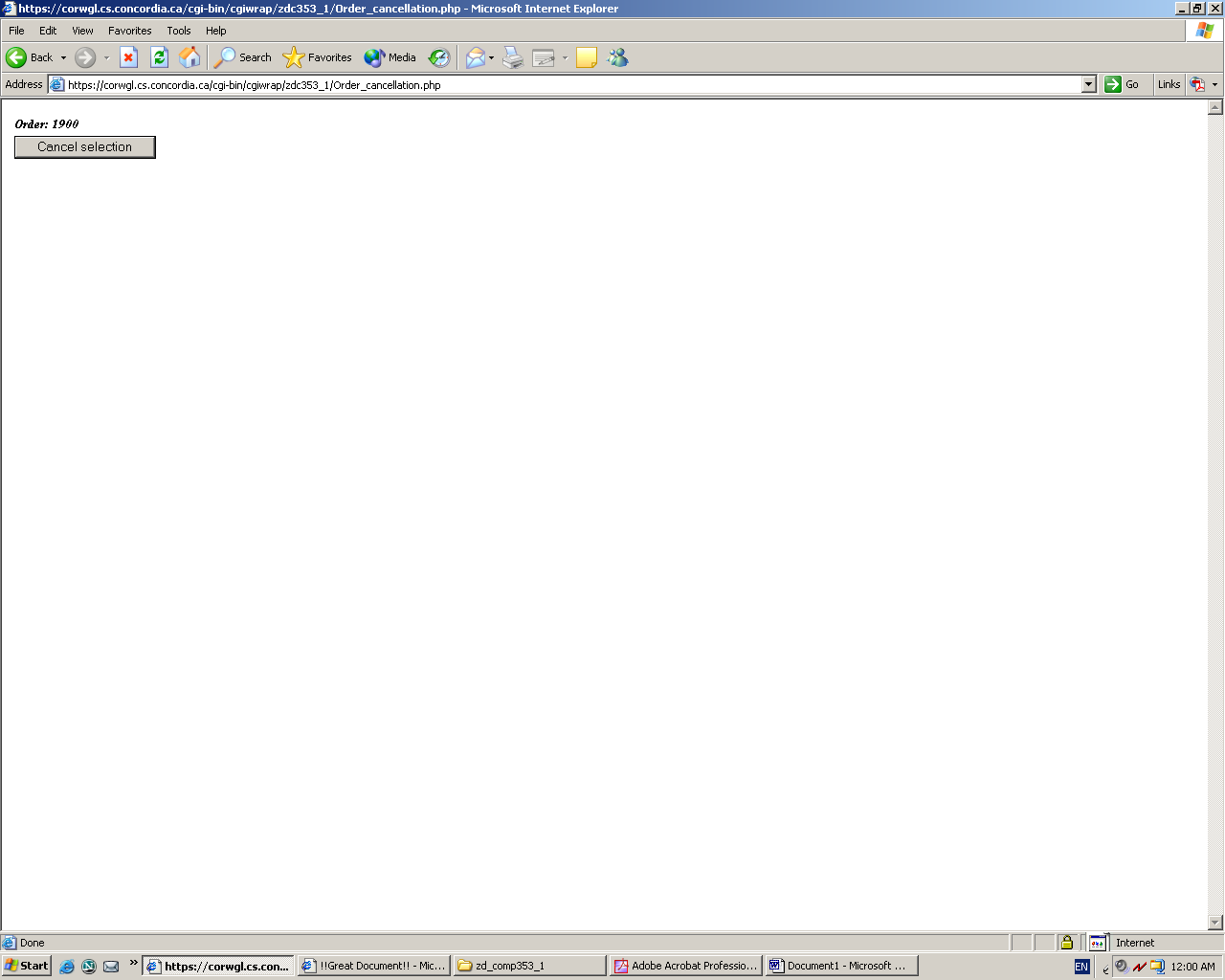
Task: Launch the mail envelope Quick Launch icon
Action: click(111, 967)
